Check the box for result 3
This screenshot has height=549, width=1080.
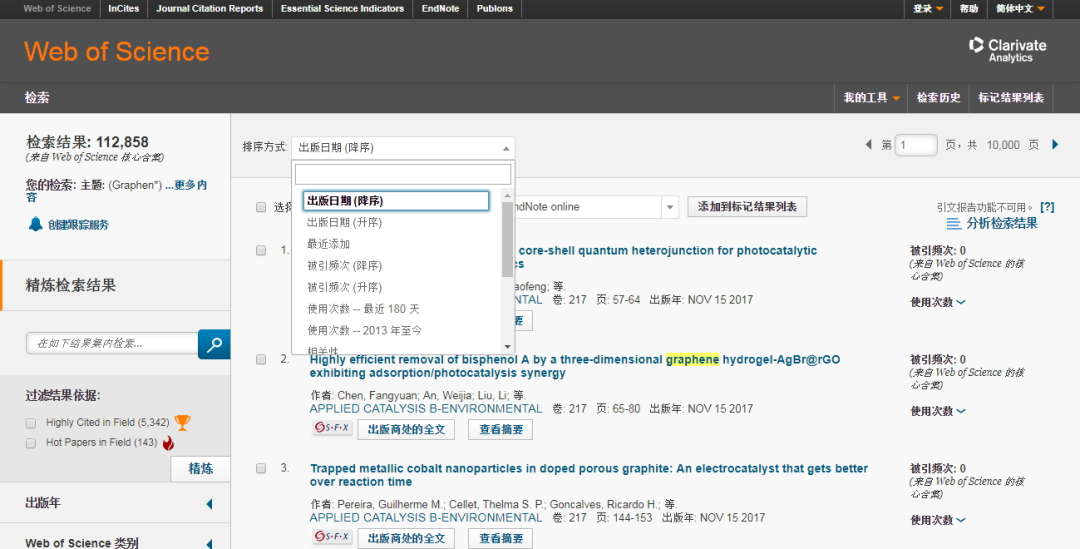261,468
